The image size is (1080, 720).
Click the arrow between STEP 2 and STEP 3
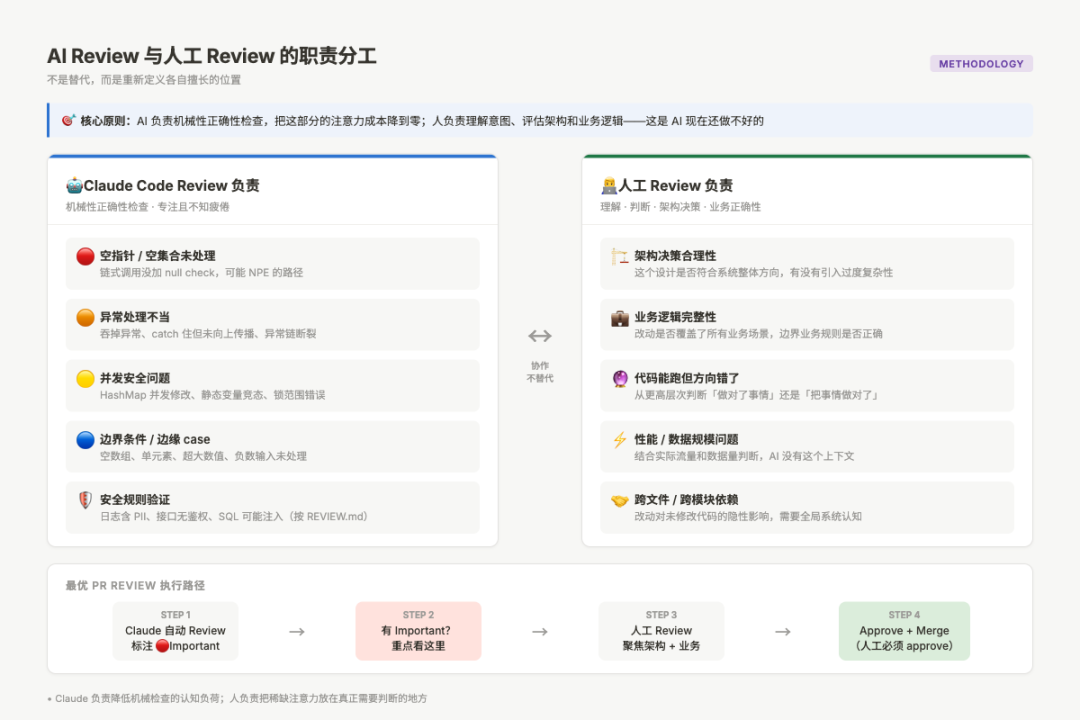540,632
